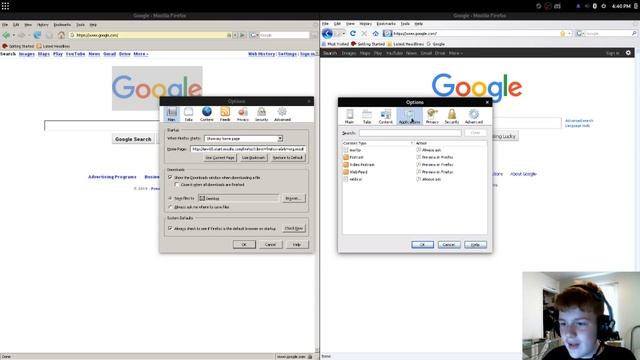Image resolution: width=640 pixels, height=360 pixels.
Task: Open When Firefox starts dropdown
Action: 243,138
